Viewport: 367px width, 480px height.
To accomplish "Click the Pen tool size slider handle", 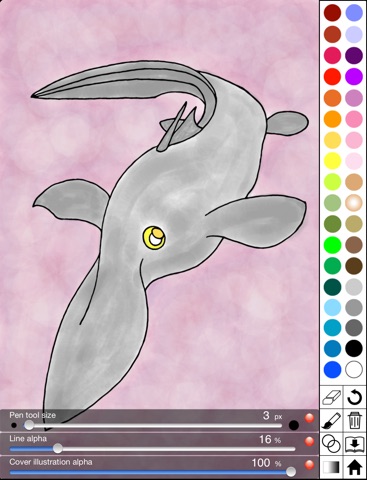I will (29, 425).
